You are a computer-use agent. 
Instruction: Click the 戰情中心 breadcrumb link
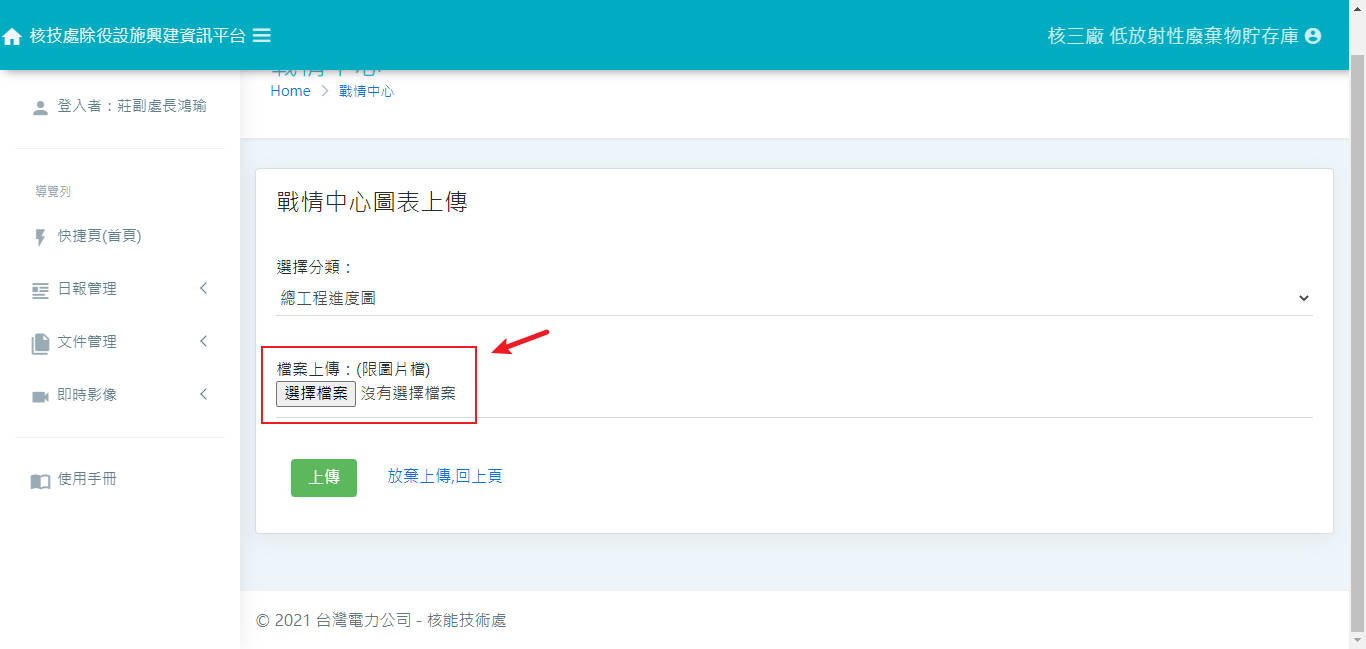click(x=366, y=91)
